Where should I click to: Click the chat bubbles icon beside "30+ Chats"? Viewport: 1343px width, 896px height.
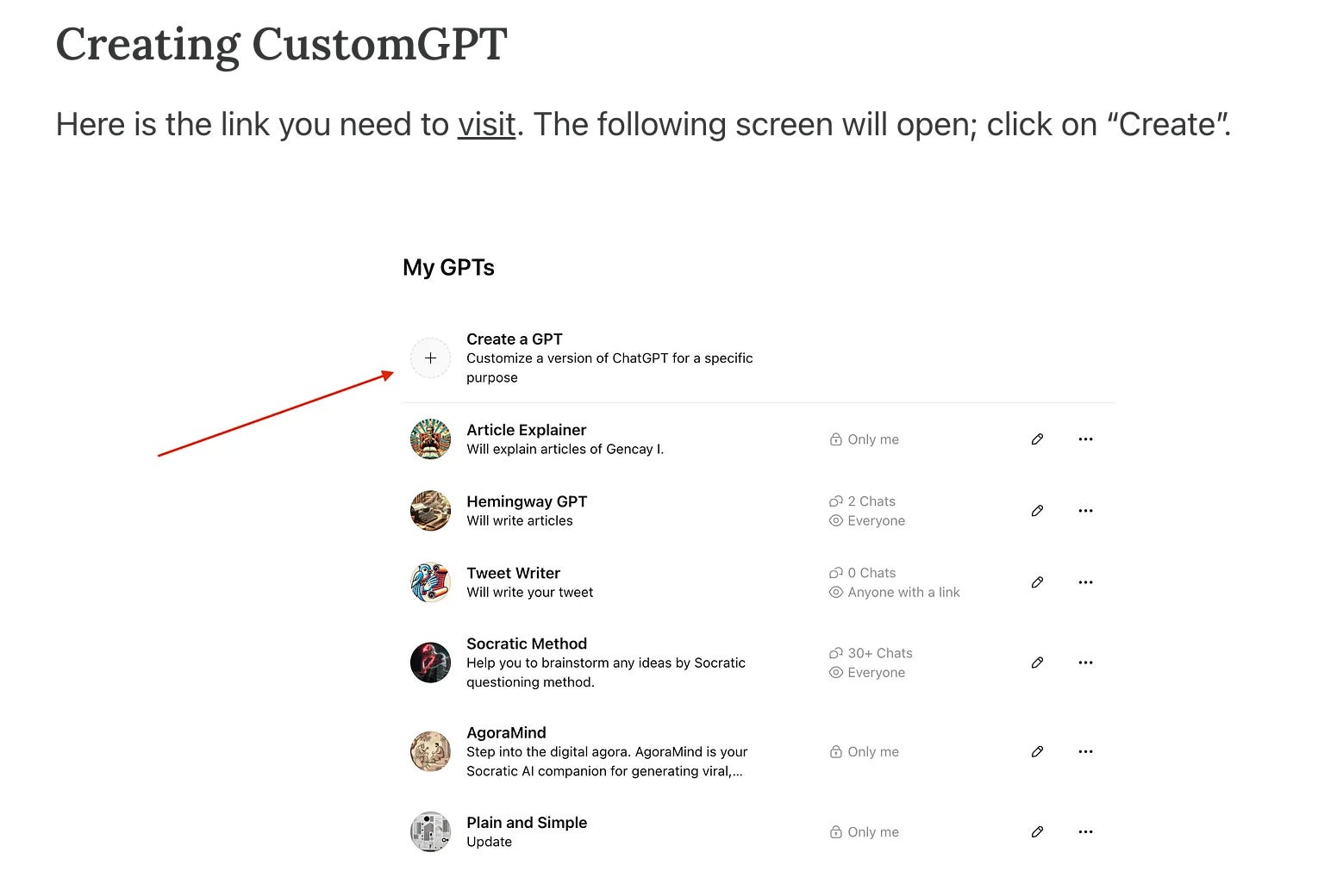tap(835, 653)
